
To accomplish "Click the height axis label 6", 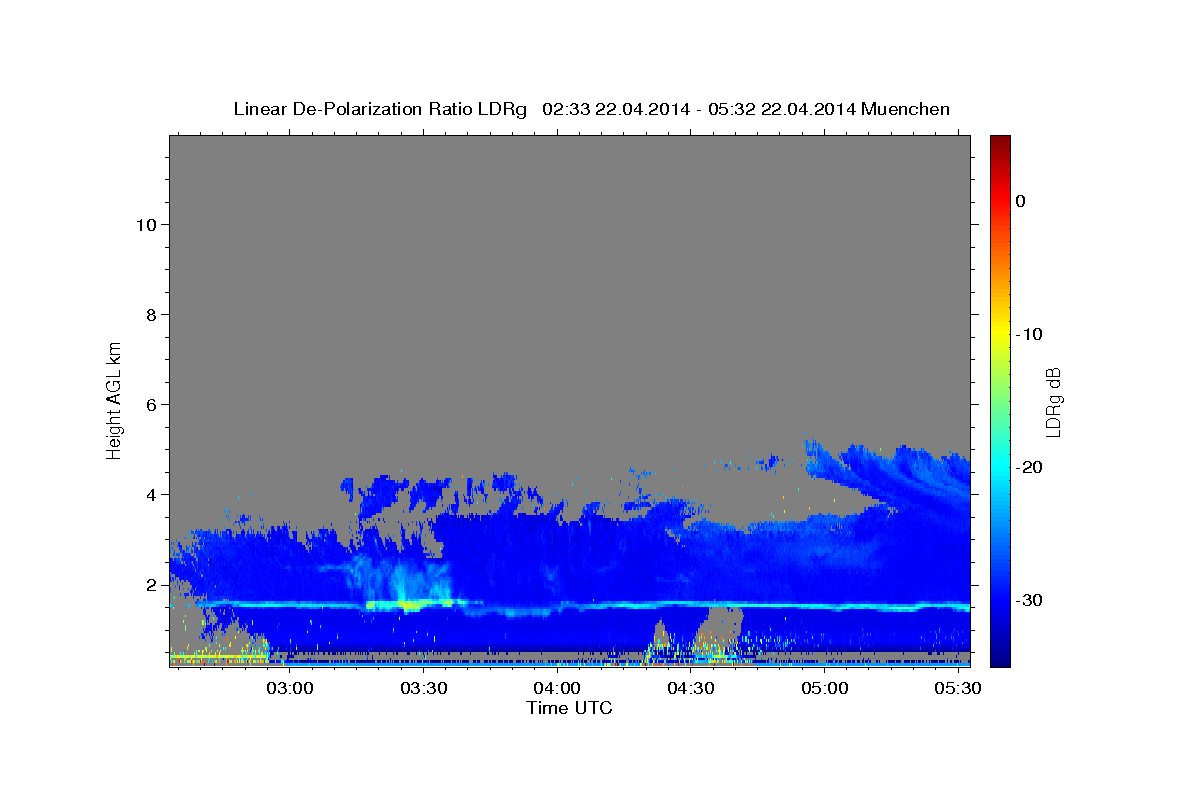I will click(150, 404).
